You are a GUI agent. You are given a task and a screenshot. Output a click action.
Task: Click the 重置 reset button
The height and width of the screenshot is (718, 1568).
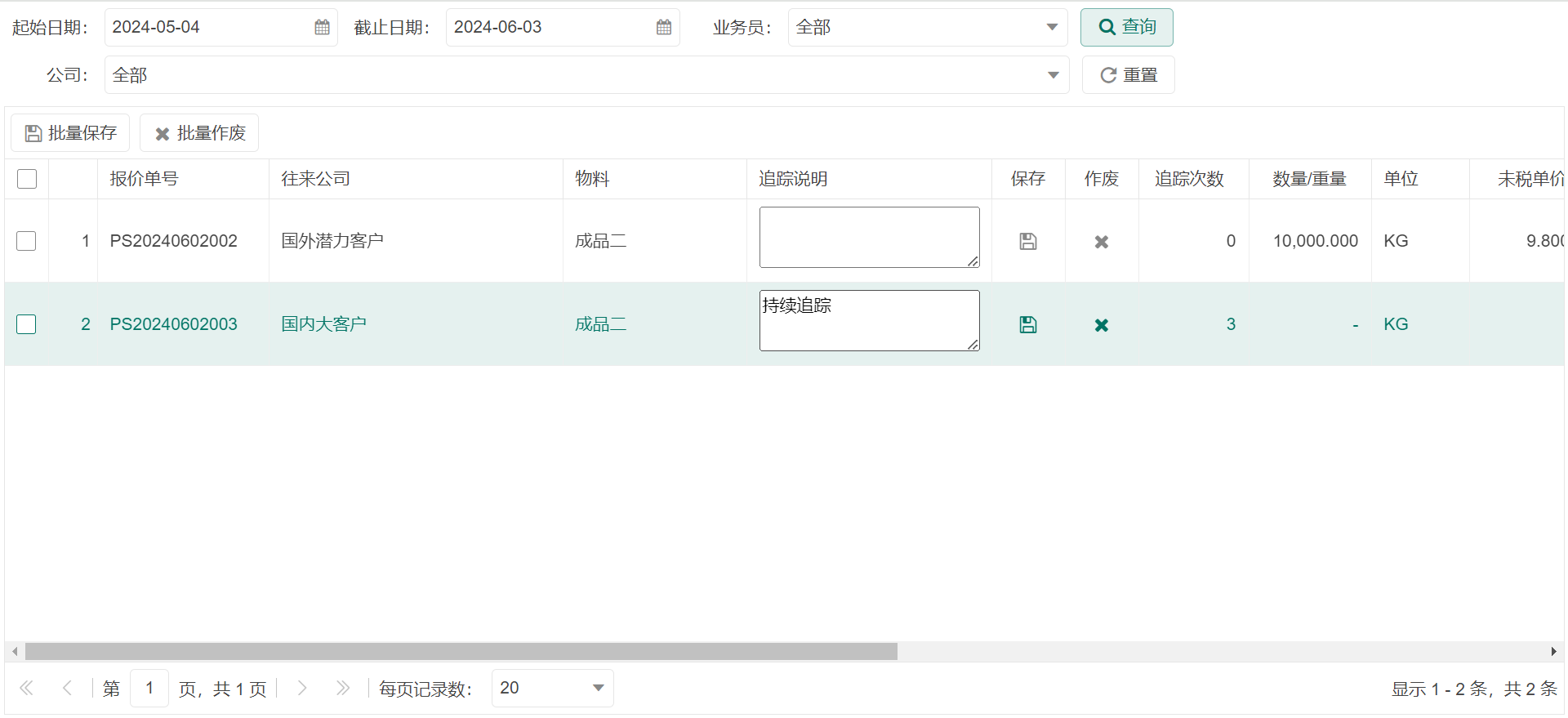tap(1129, 75)
